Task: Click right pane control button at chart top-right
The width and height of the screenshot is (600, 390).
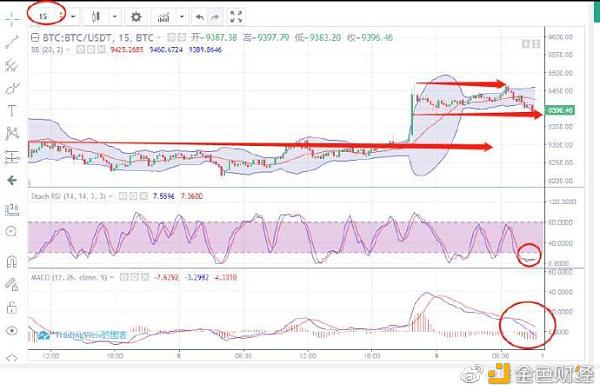Action: pyautogui.click(x=536, y=44)
